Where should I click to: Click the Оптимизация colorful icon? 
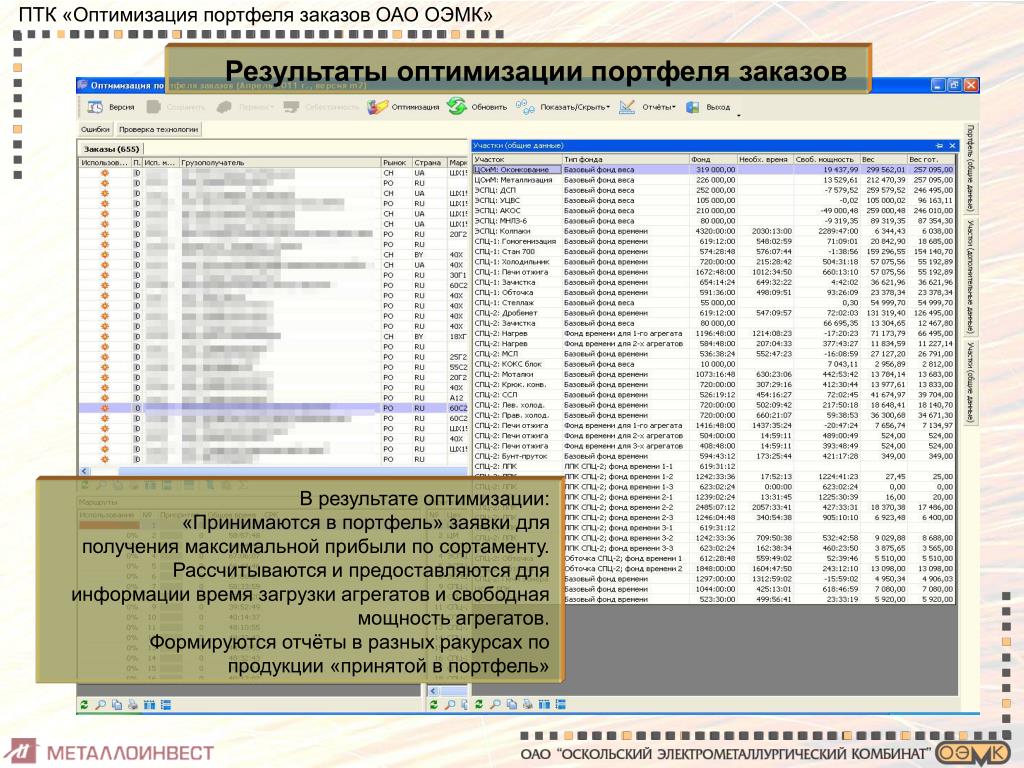click(377, 107)
